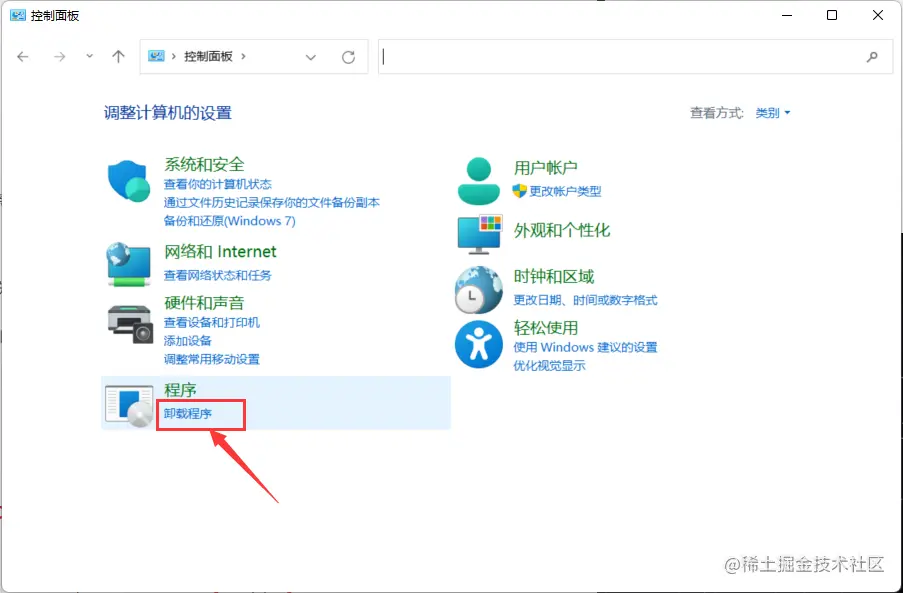
Task: Open 通过文件历史记录保存你的文件备份副本 link
Action: (x=272, y=203)
